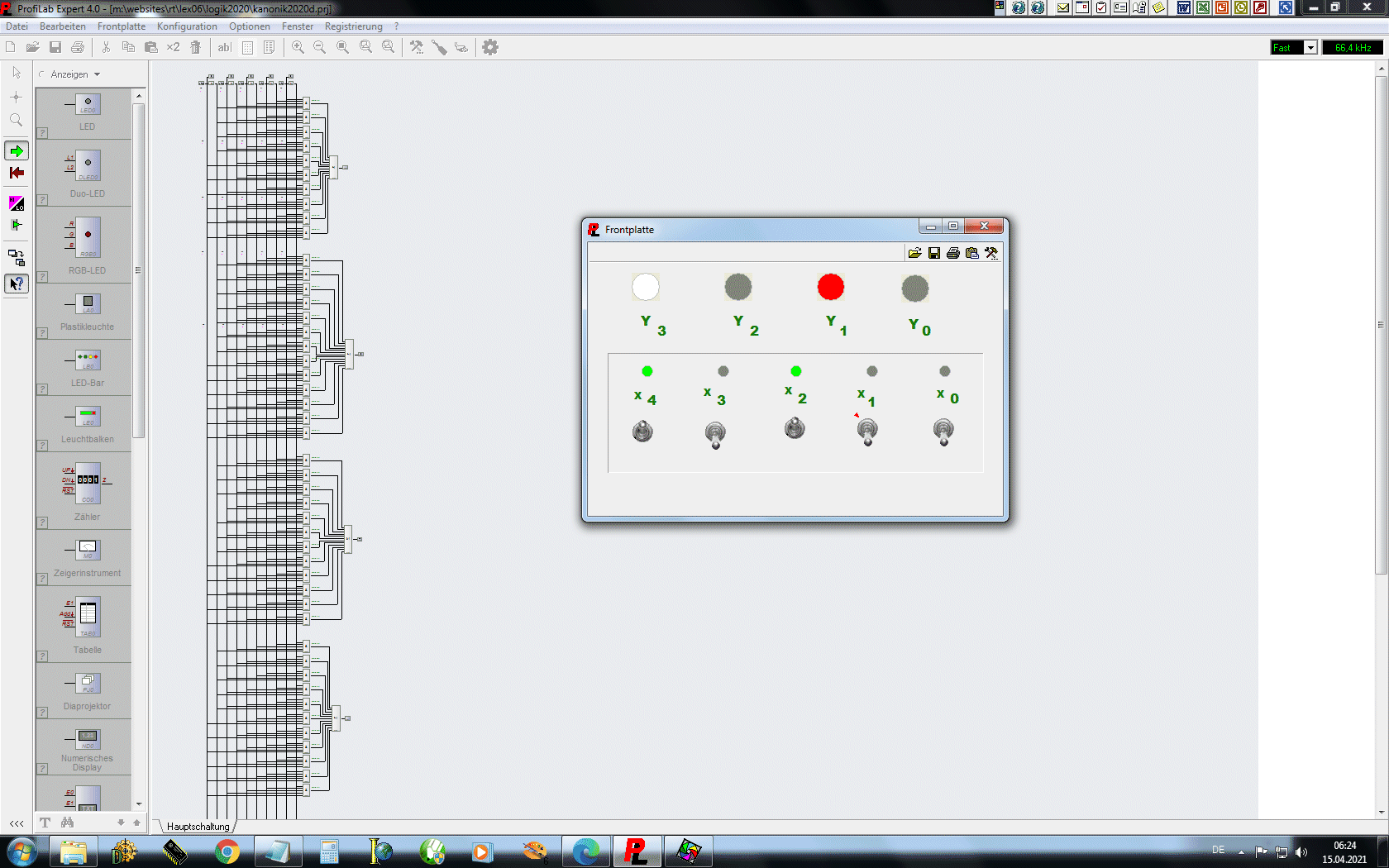Open the Datei menu
Screen dimensions: 1389x868
click(x=17, y=26)
